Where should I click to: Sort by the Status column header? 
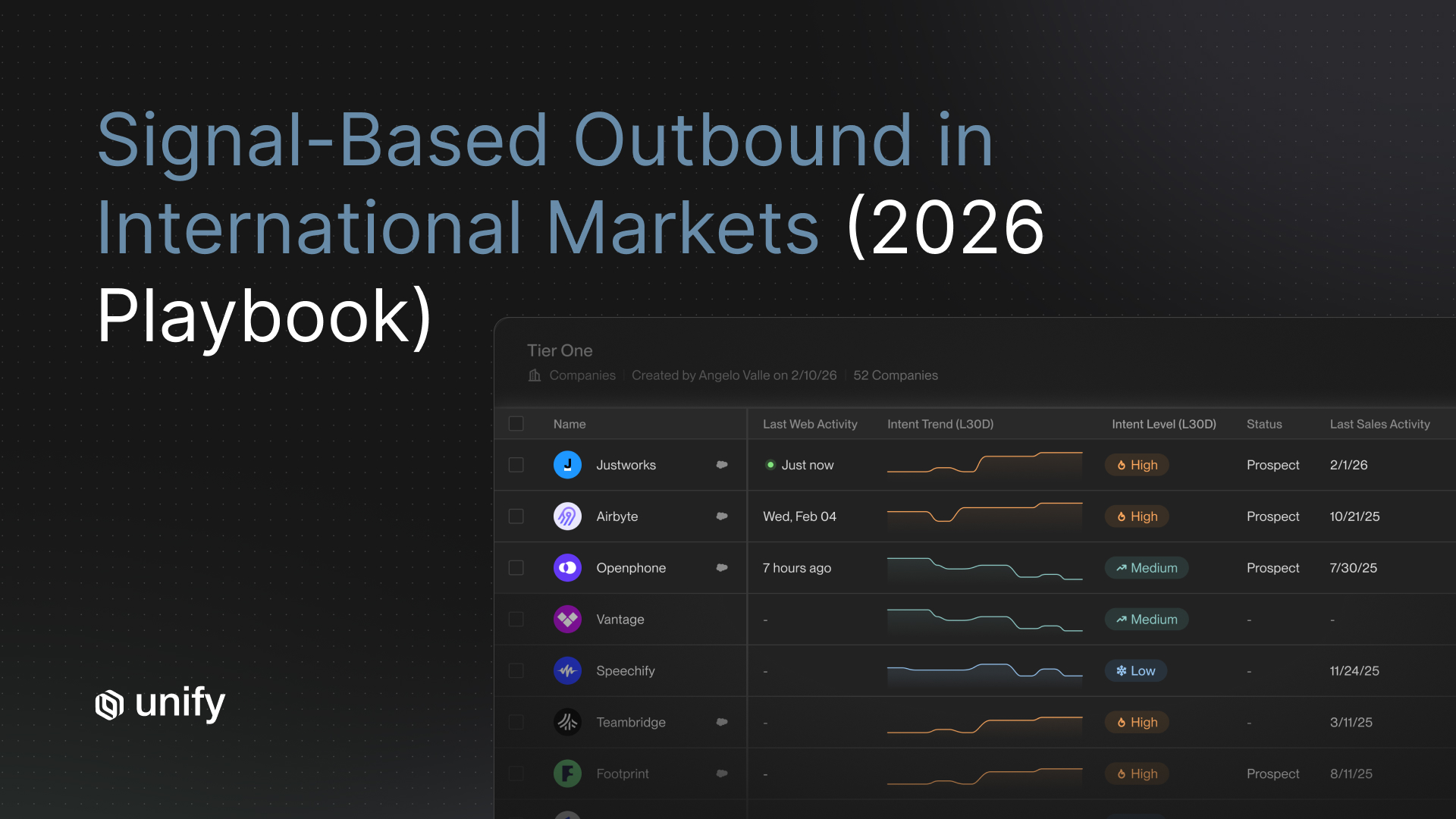pyautogui.click(x=1264, y=425)
